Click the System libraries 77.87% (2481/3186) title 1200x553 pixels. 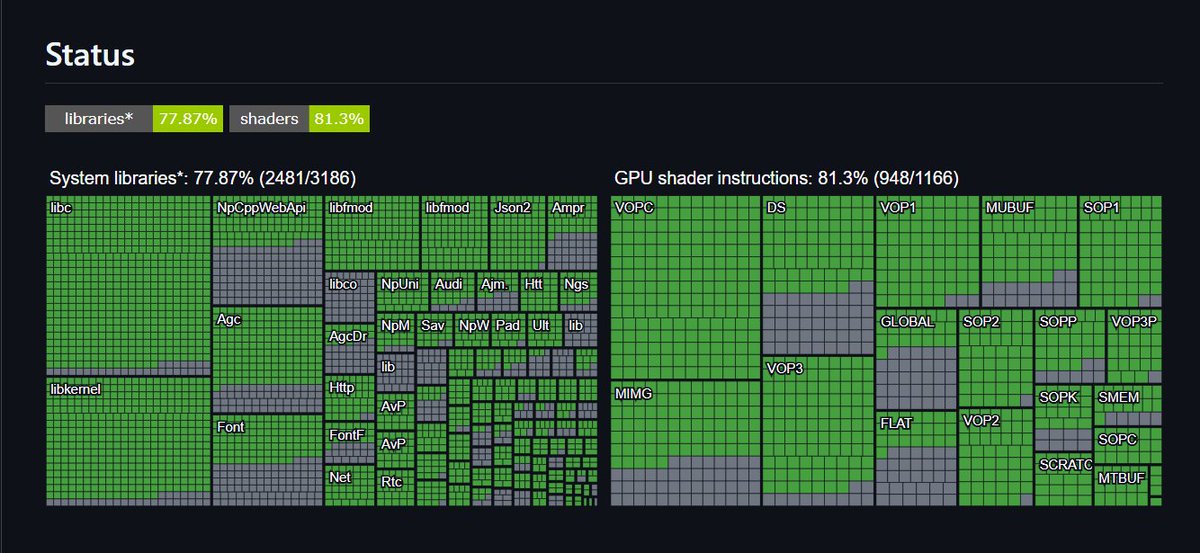(x=203, y=178)
